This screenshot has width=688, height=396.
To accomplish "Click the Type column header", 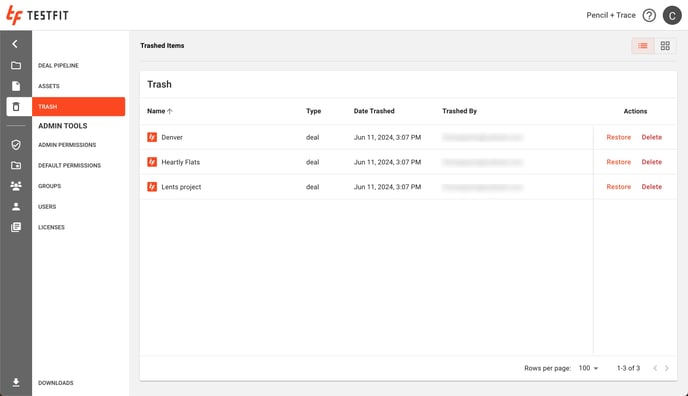I will point(313,111).
